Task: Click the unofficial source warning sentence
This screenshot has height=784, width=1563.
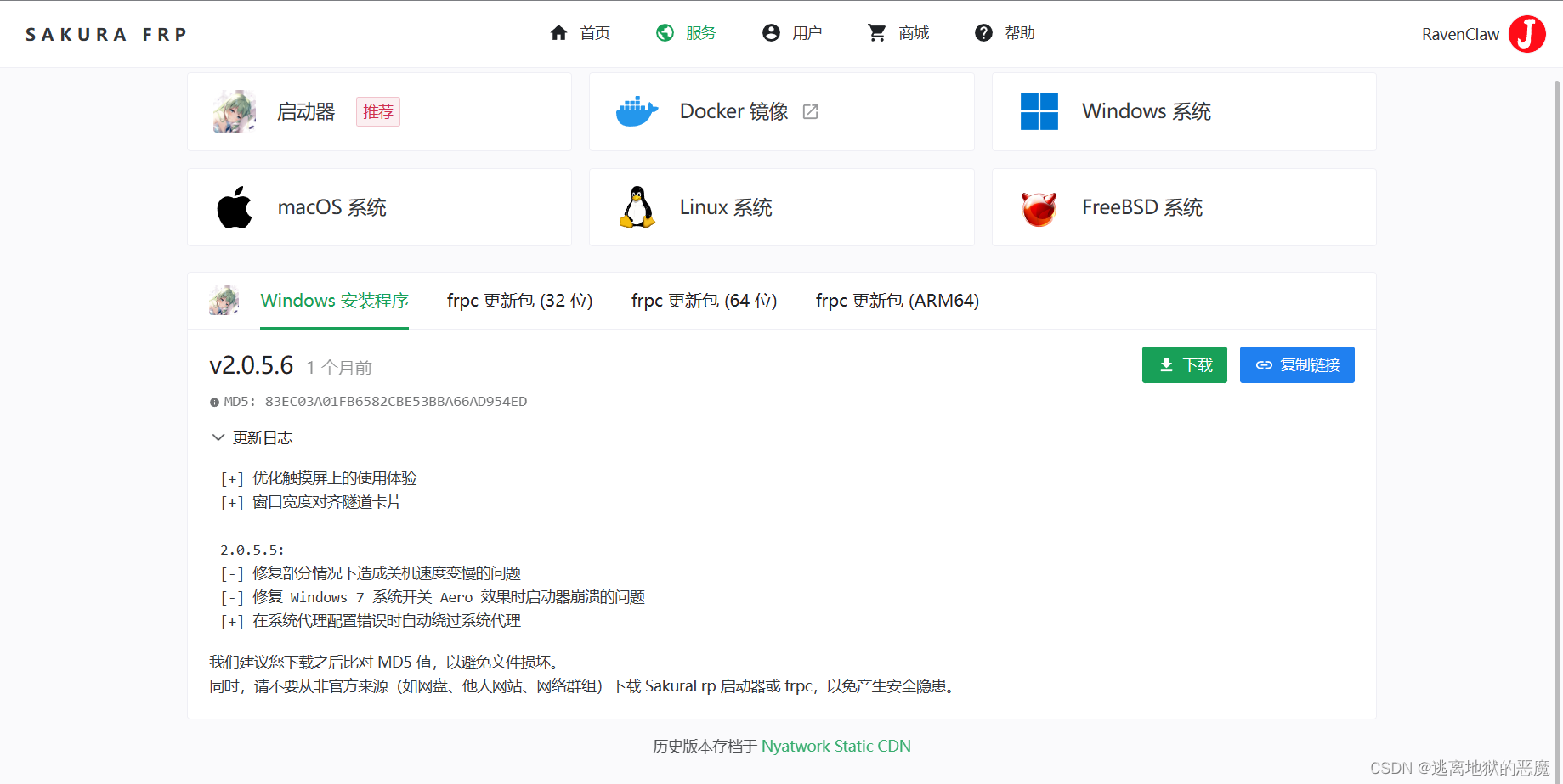Action: click(x=585, y=686)
